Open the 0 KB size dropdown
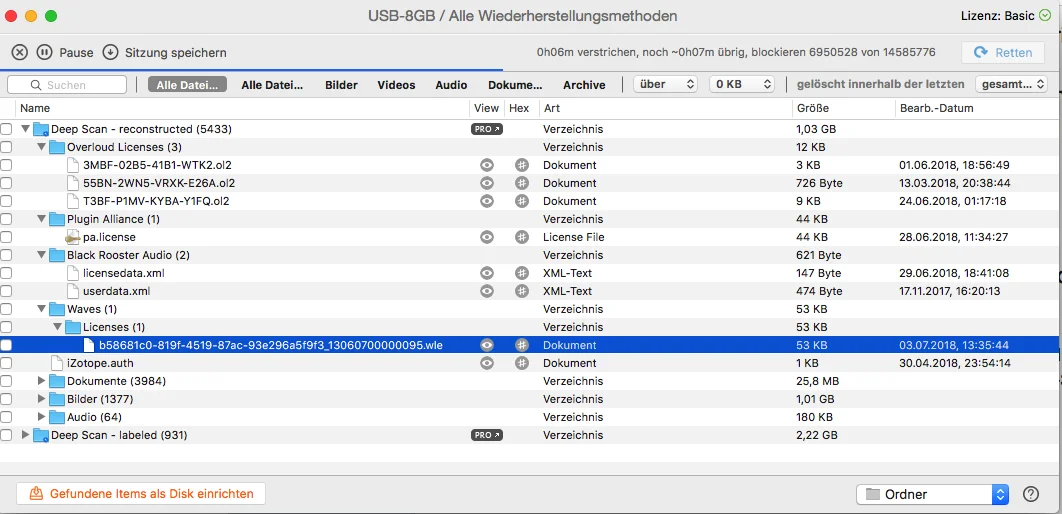 click(742, 85)
